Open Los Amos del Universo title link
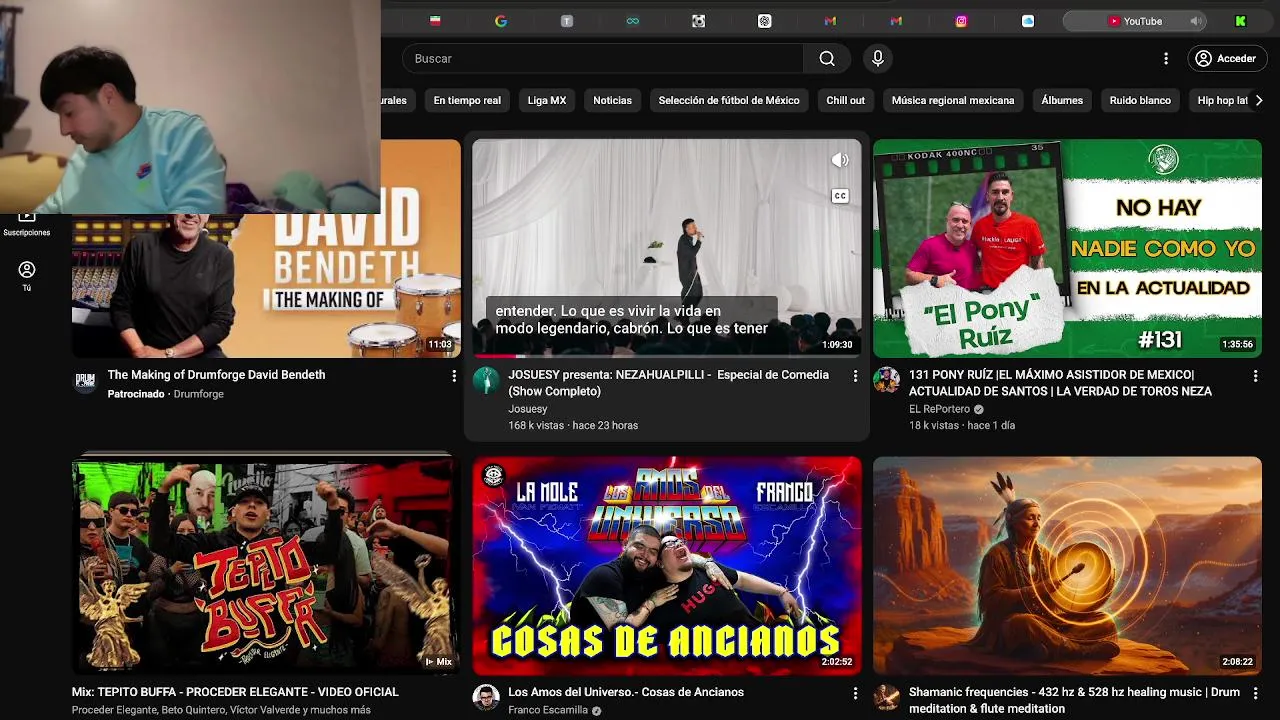This screenshot has height=720, width=1280. tap(626, 692)
